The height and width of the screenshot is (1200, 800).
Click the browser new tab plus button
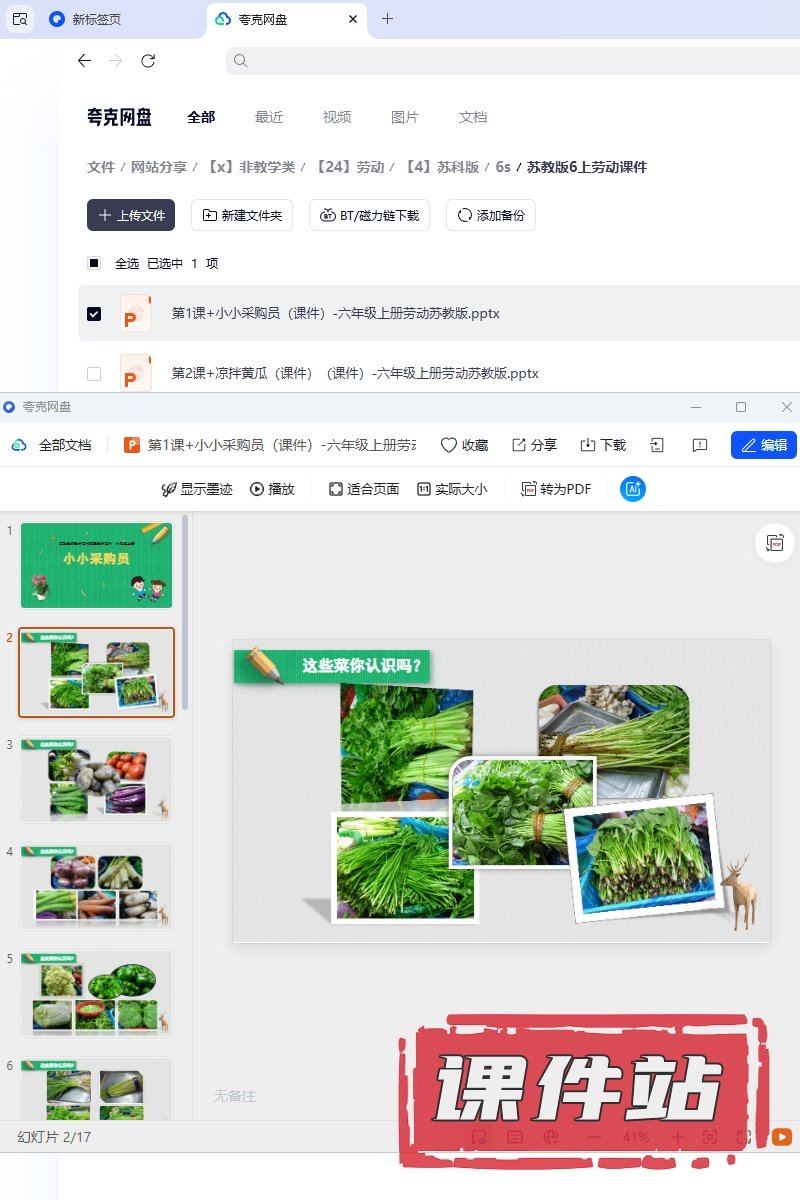point(388,19)
